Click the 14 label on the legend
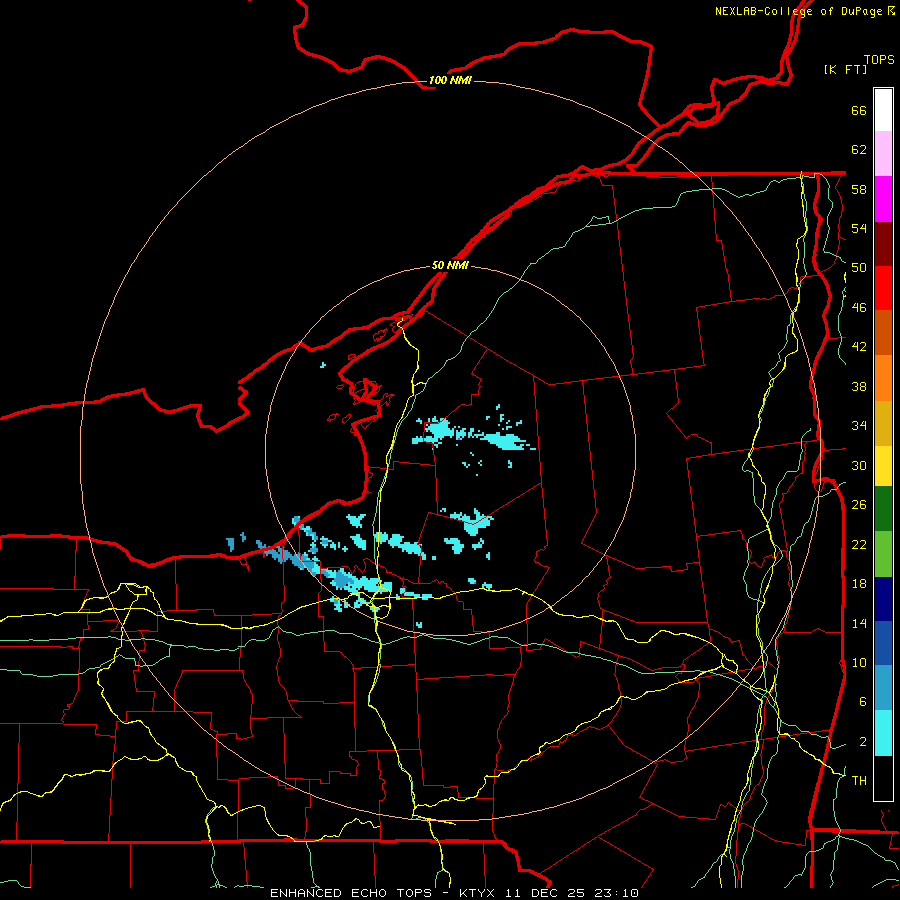Image resolution: width=900 pixels, height=900 pixels. pos(859,623)
